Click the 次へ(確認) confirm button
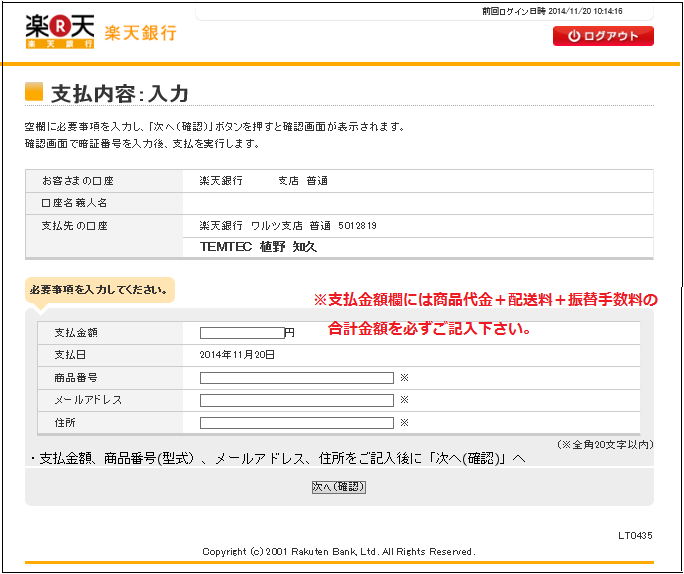Image resolution: width=684 pixels, height=574 pixels. [x=339, y=487]
